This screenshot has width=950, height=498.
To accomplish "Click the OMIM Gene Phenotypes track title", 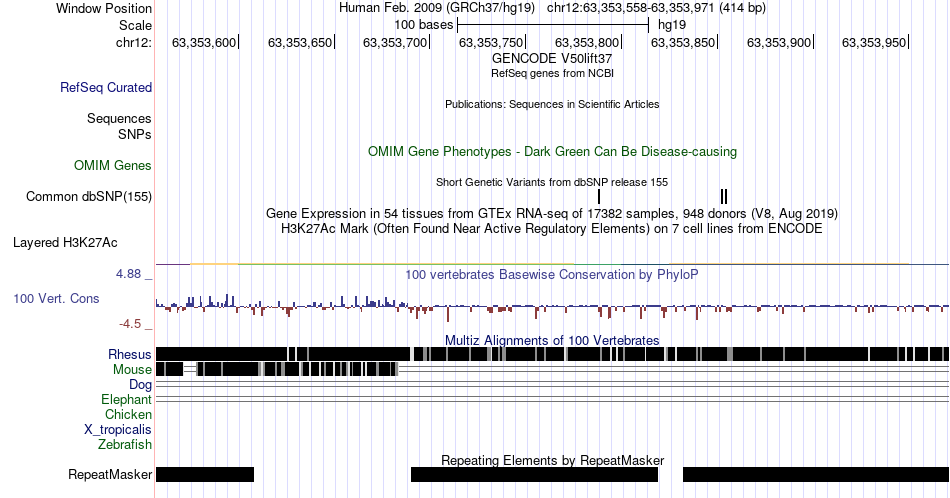I will coord(552,151).
